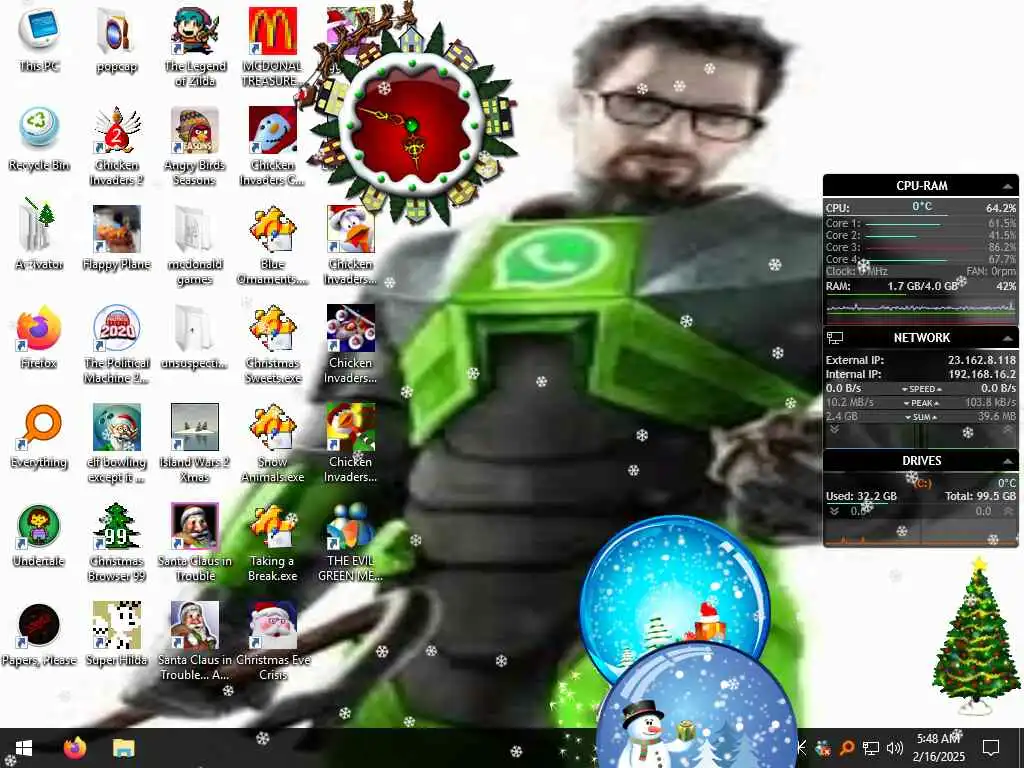The image size is (1024, 768).
Task: Toggle the PEAK selector in NETWORK gadget
Action: [921, 403]
